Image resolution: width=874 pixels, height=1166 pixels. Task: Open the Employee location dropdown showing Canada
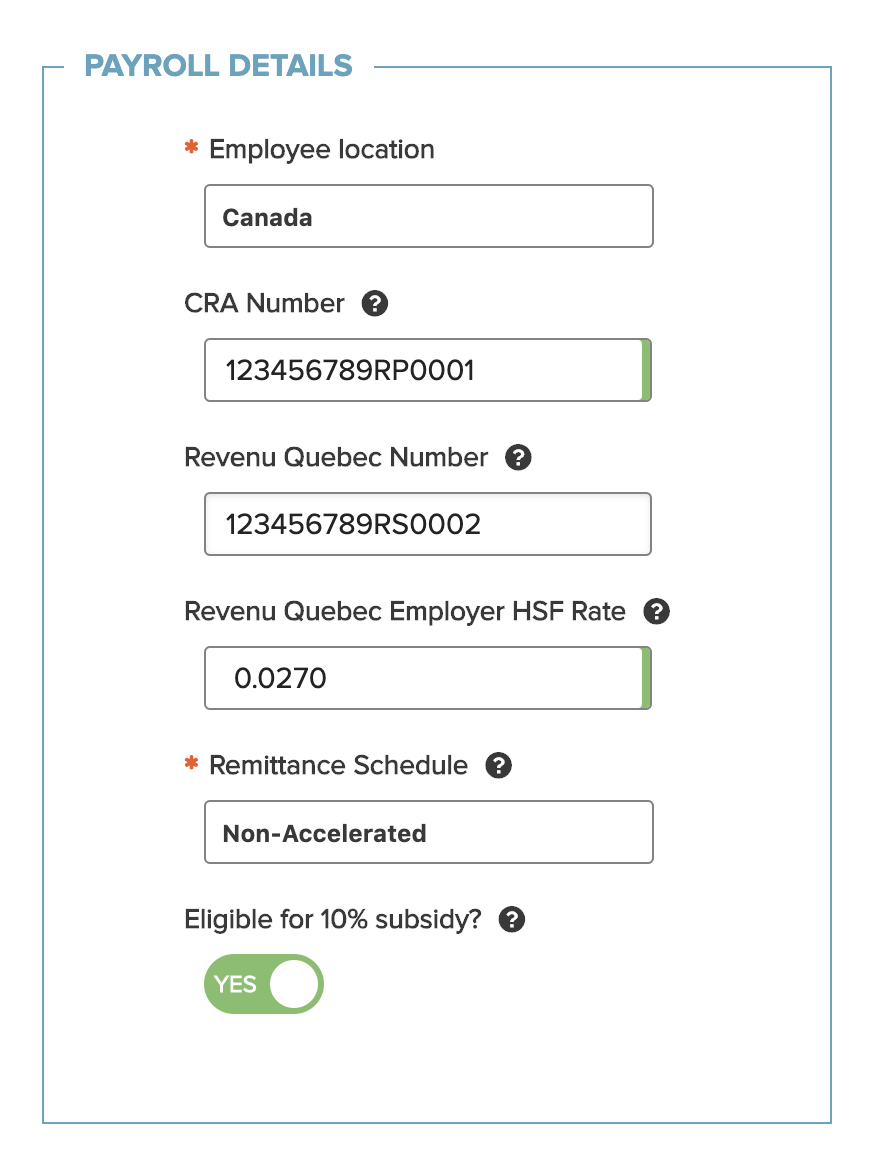click(428, 216)
